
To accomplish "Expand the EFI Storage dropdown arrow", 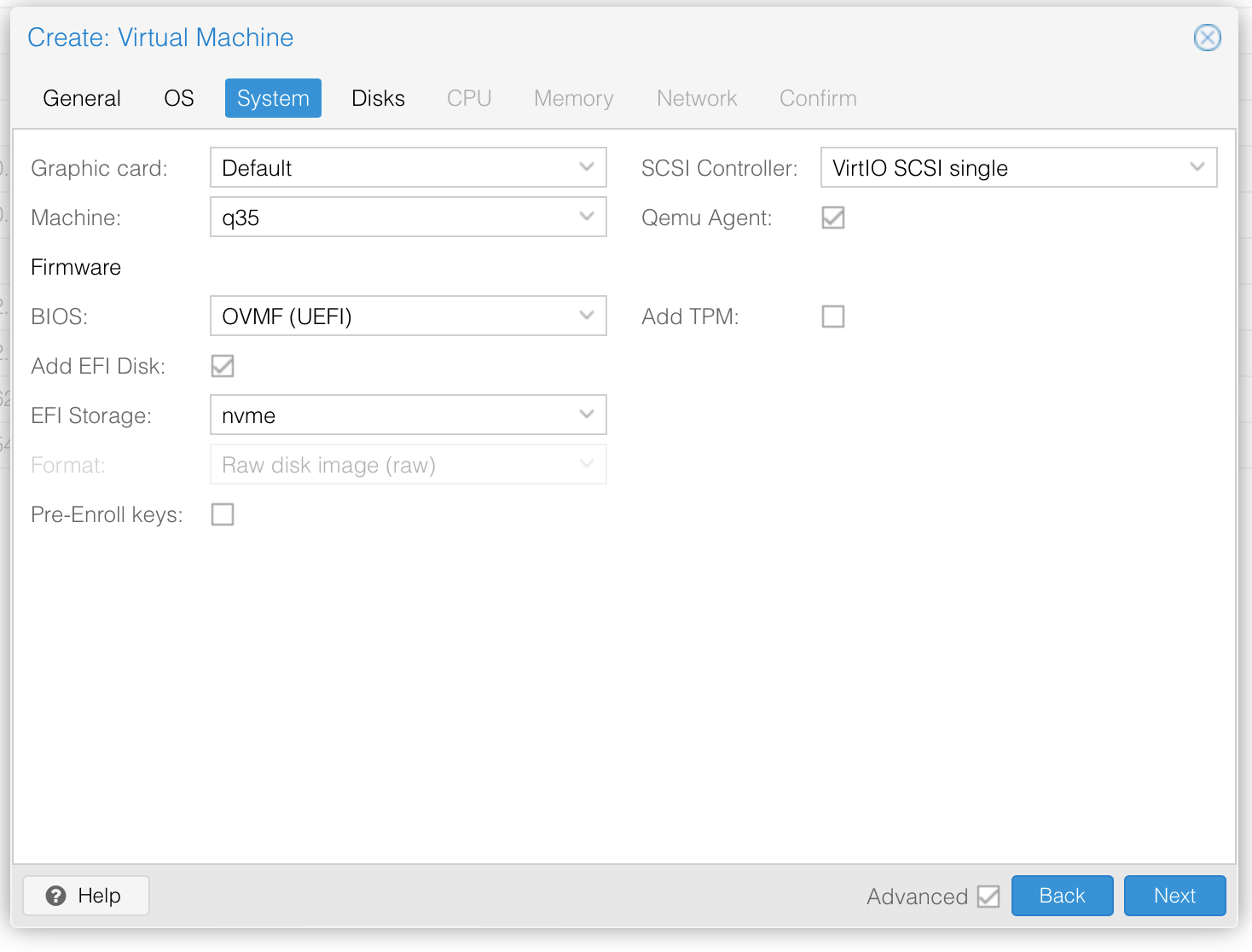I will (x=587, y=415).
